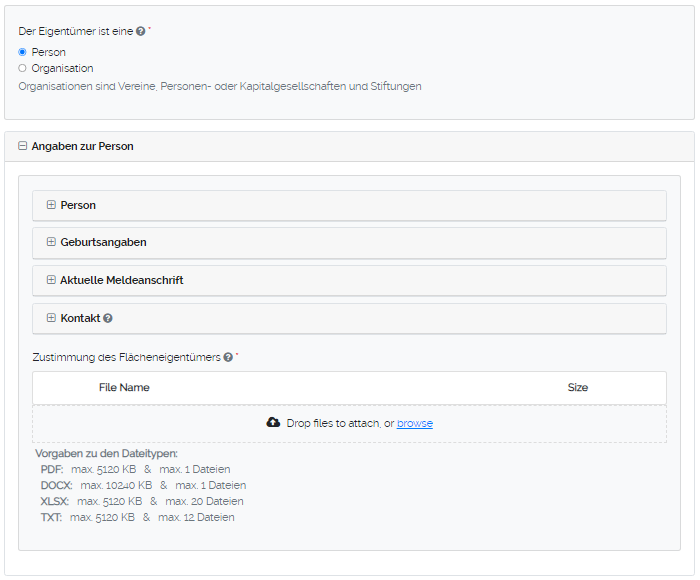The image size is (700, 580).
Task: Click help icon beside Zustimmung des Flächeneigentümers
Action: click(x=228, y=357)
